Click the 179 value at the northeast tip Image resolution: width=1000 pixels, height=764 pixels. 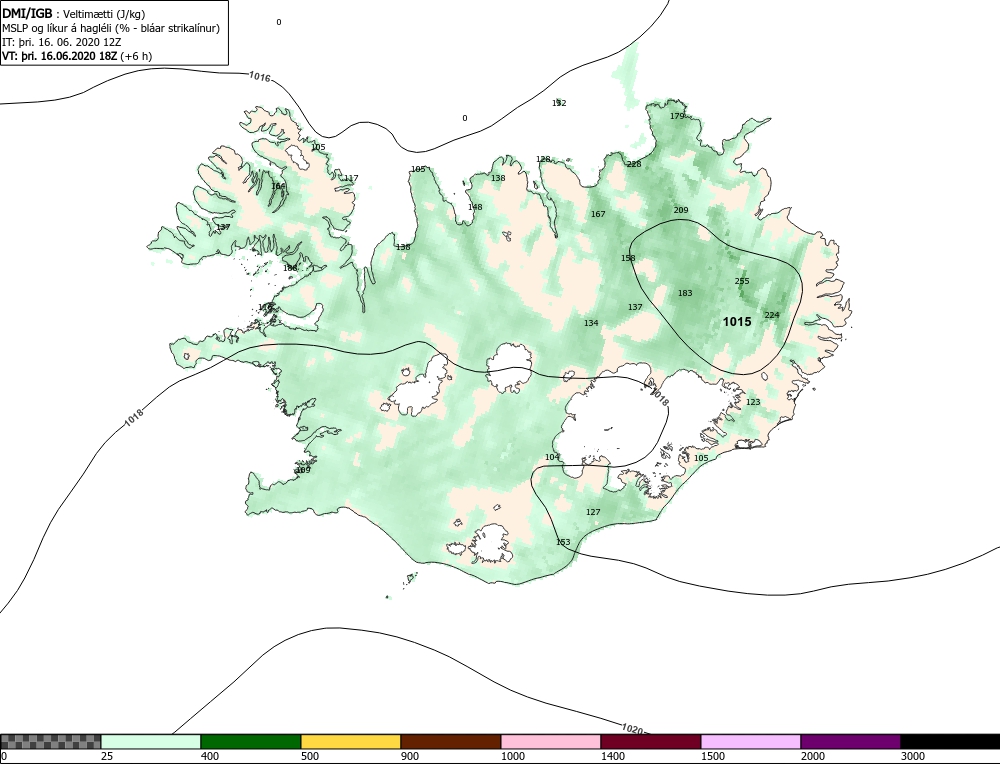(677, 116)
